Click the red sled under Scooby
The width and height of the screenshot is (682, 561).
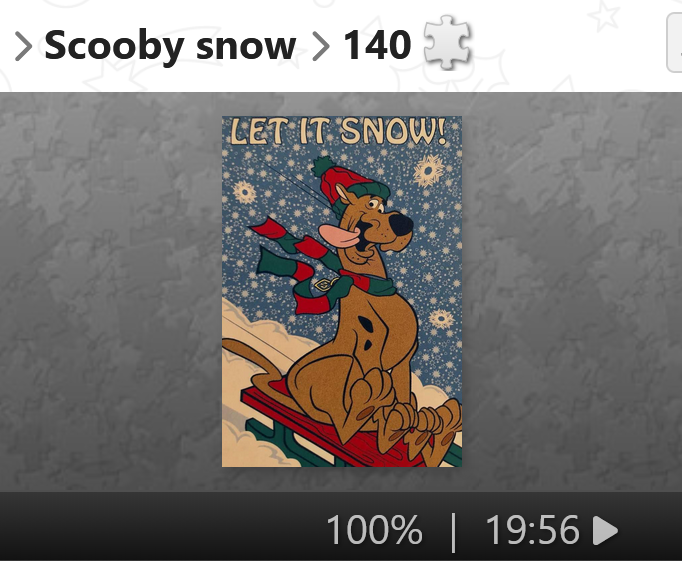click(x=331, y=424)
